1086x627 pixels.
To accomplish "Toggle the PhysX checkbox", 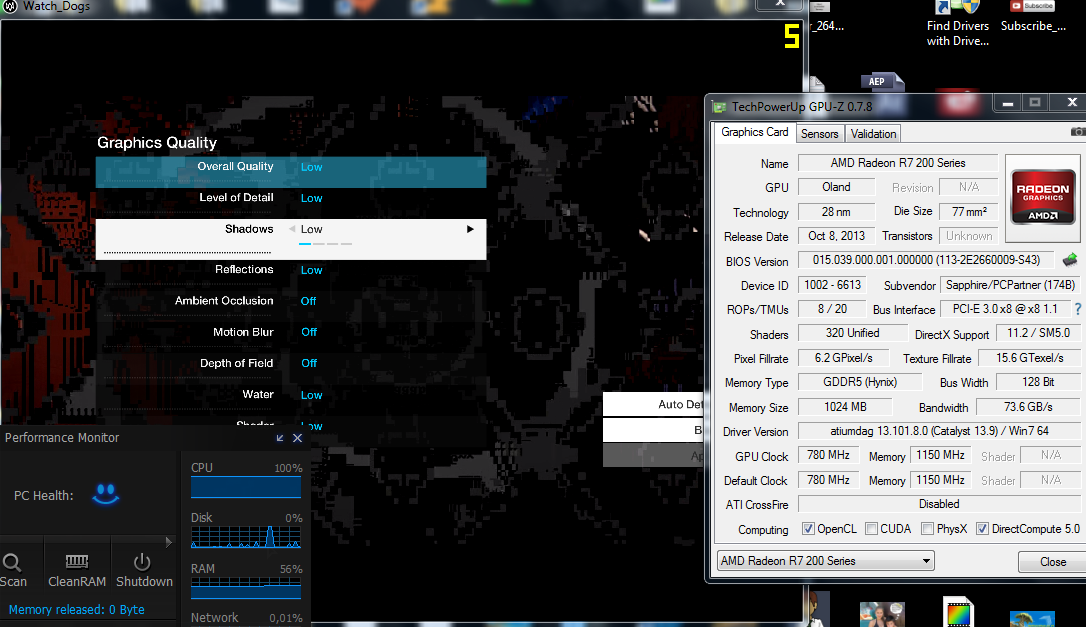I will click(927, 529).
